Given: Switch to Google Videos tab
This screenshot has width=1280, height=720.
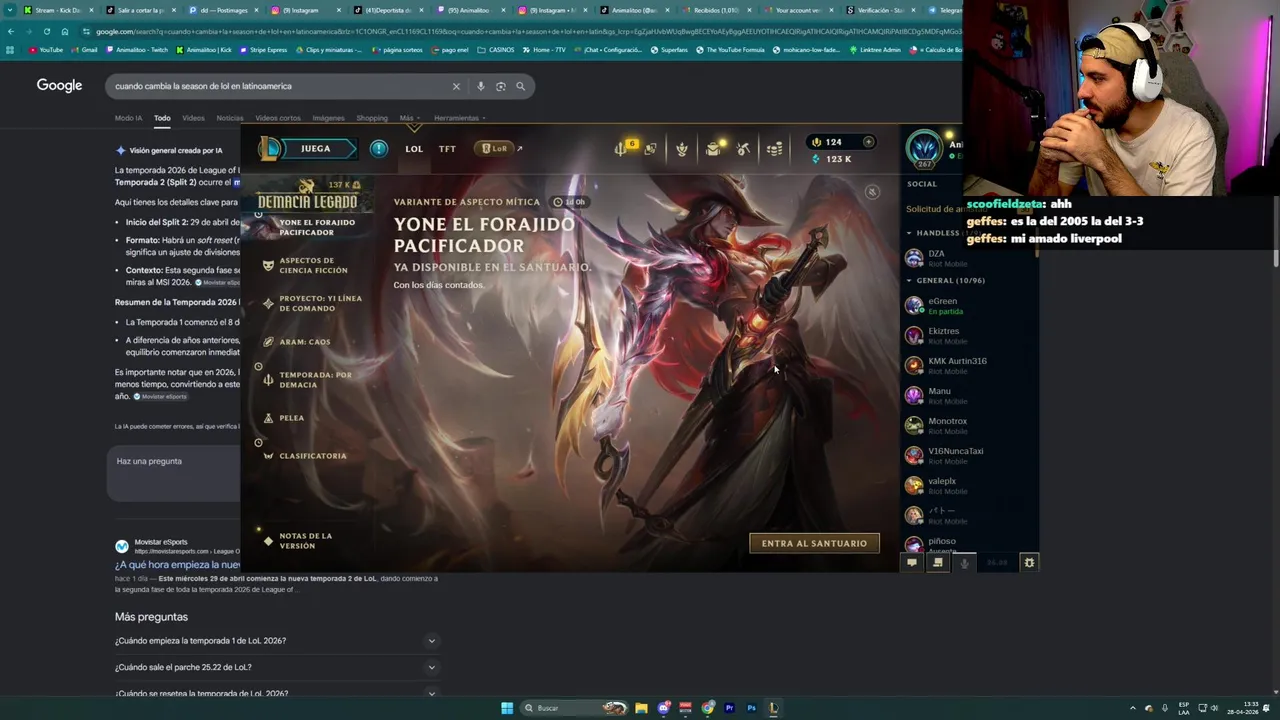Looking at the screenshot, I should pyautogui.click(x=193, y=118).
